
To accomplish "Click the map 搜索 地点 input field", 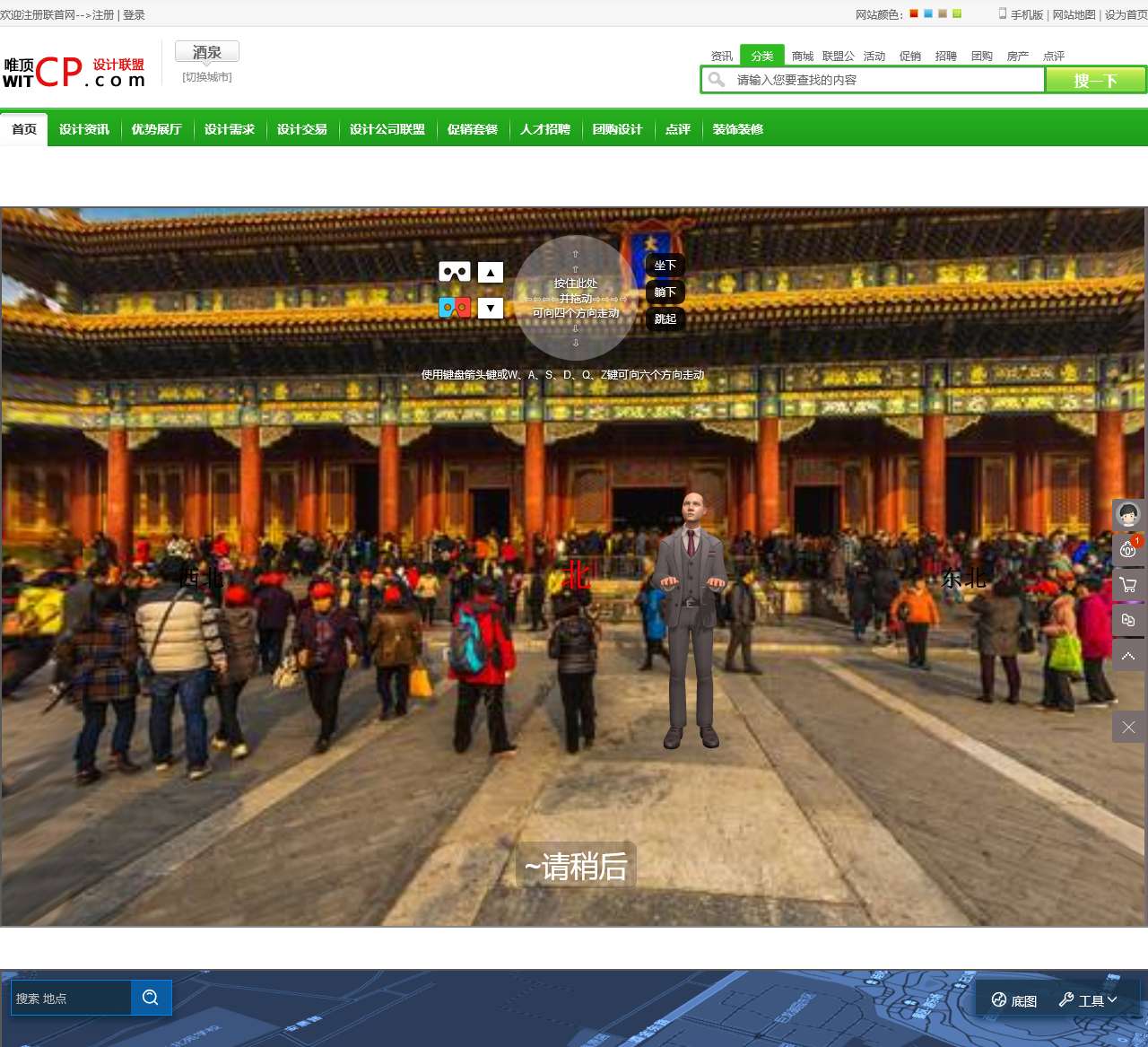I will [x=71, y=998].
